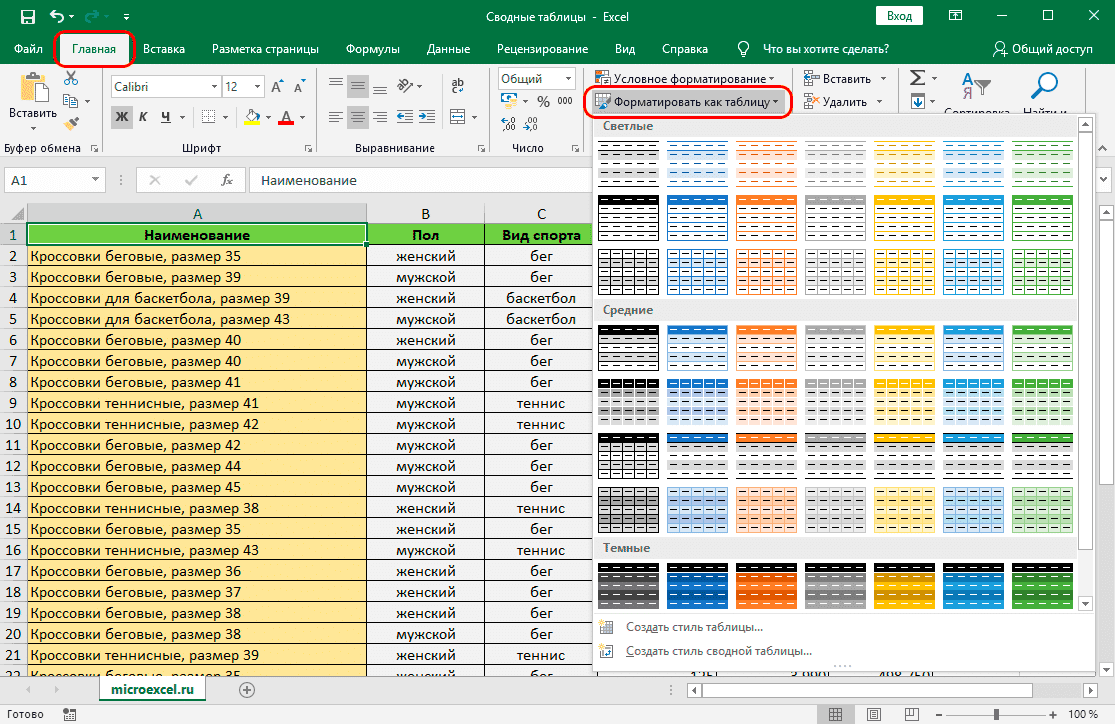Expand the Общий number format dropdown
Viewport: 1115px width, 724px height.
(568, 79)
